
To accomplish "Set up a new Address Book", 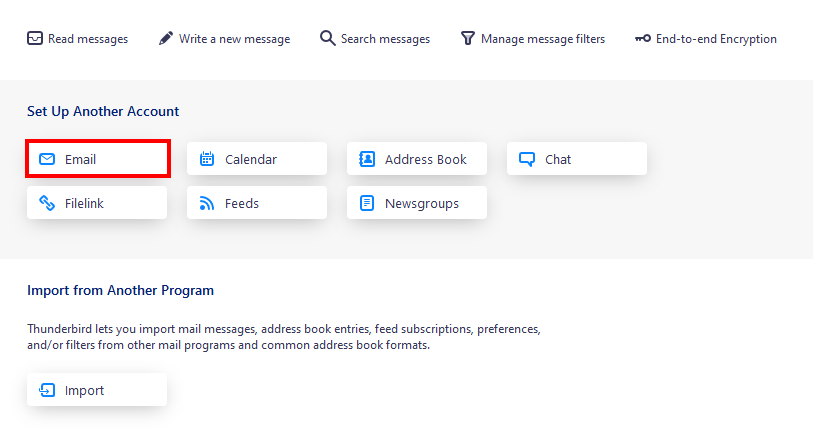I will [417, 159].
